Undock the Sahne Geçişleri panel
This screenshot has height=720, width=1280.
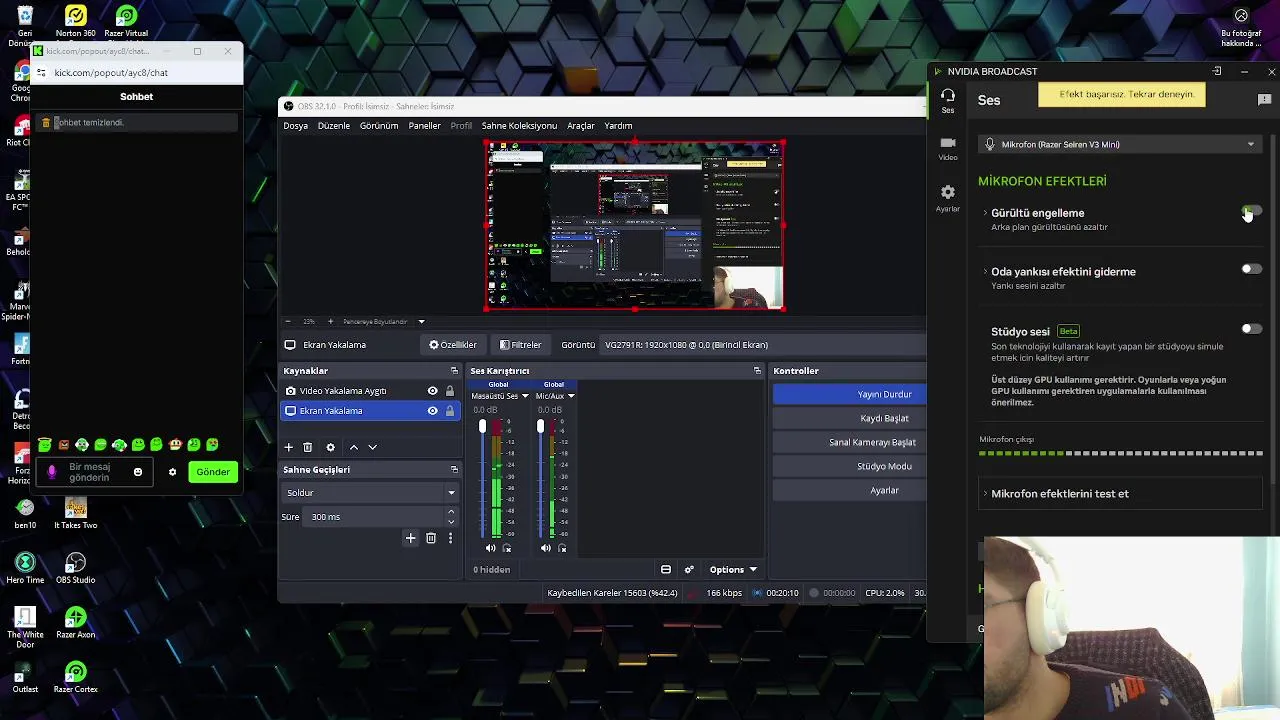454,469
